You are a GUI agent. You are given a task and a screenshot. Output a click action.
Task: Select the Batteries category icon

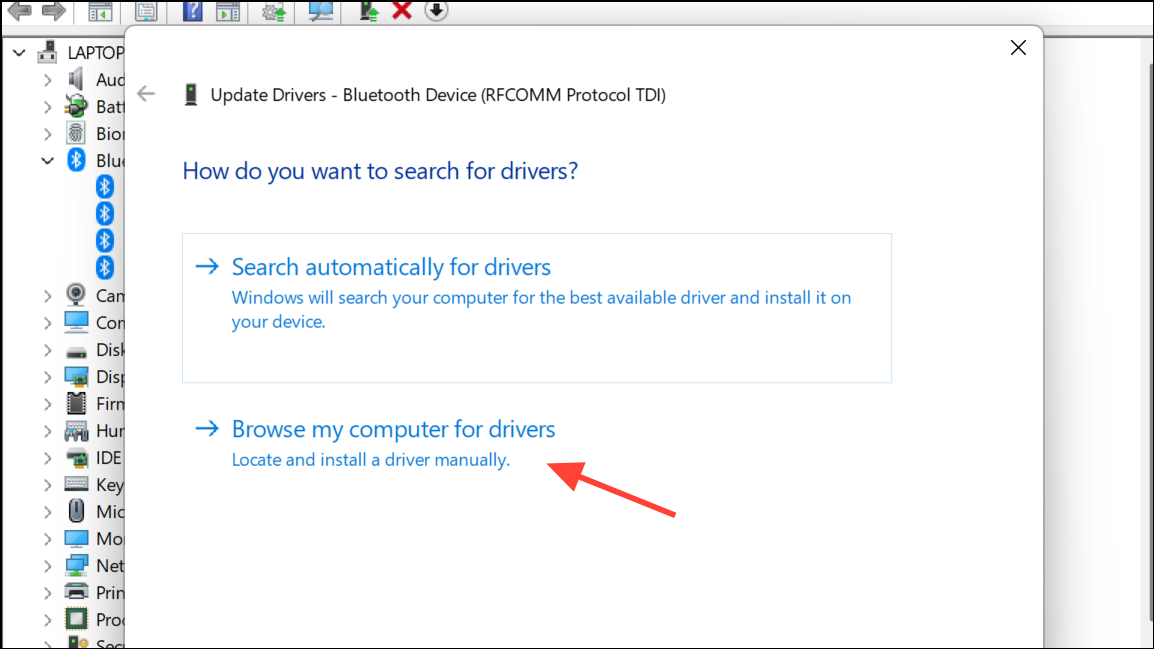coord(76,107)
